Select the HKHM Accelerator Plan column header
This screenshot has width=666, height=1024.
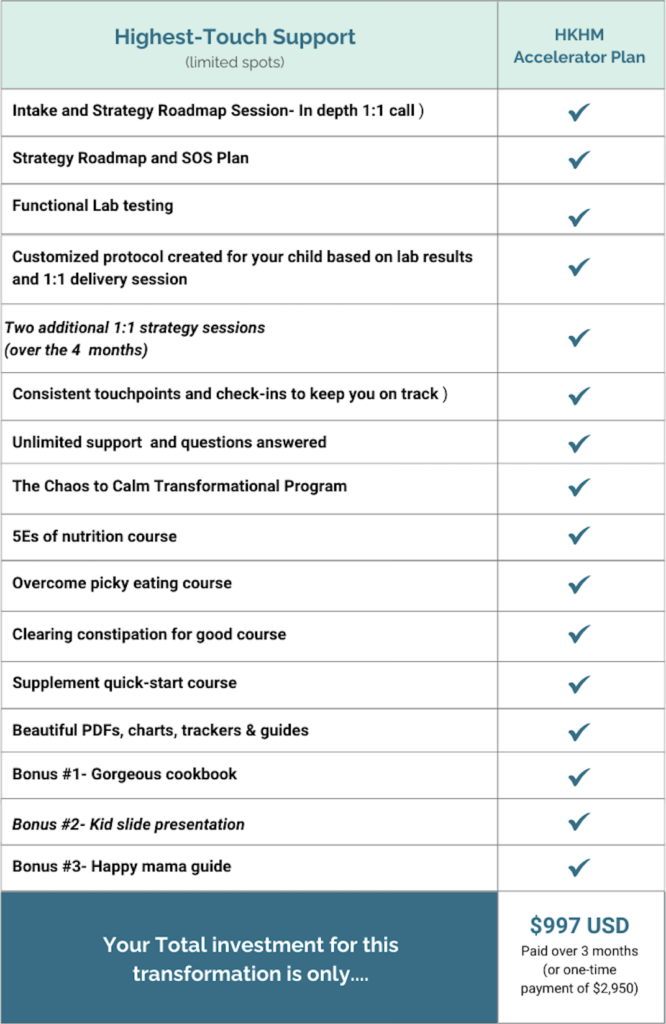click(580, 45)
